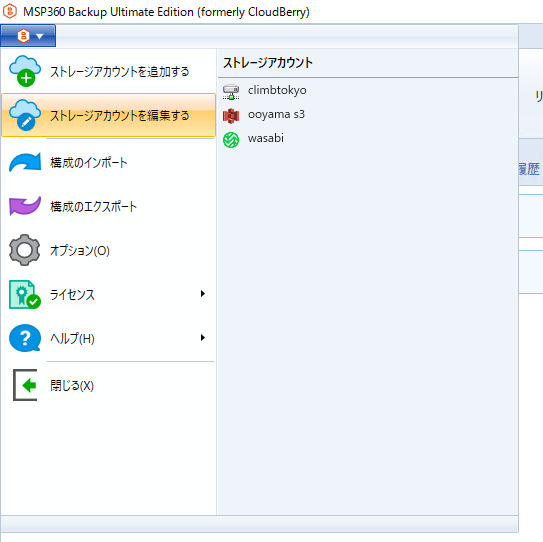This screenshot has width=543, height=542.
Task: Click the help question mark icon
Action: coord(25,338)
